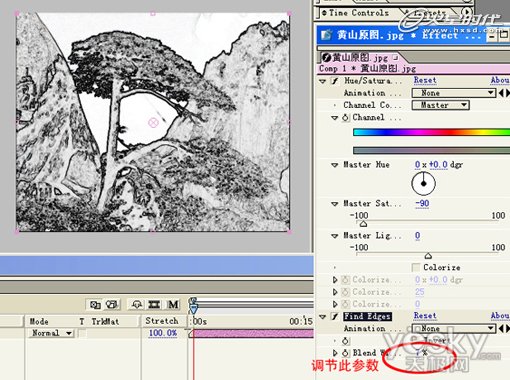Image resolution: width=510 pixels, height=380 pixels.
Task: Click the Master Saturation slider handle
Action: [364, 224]
